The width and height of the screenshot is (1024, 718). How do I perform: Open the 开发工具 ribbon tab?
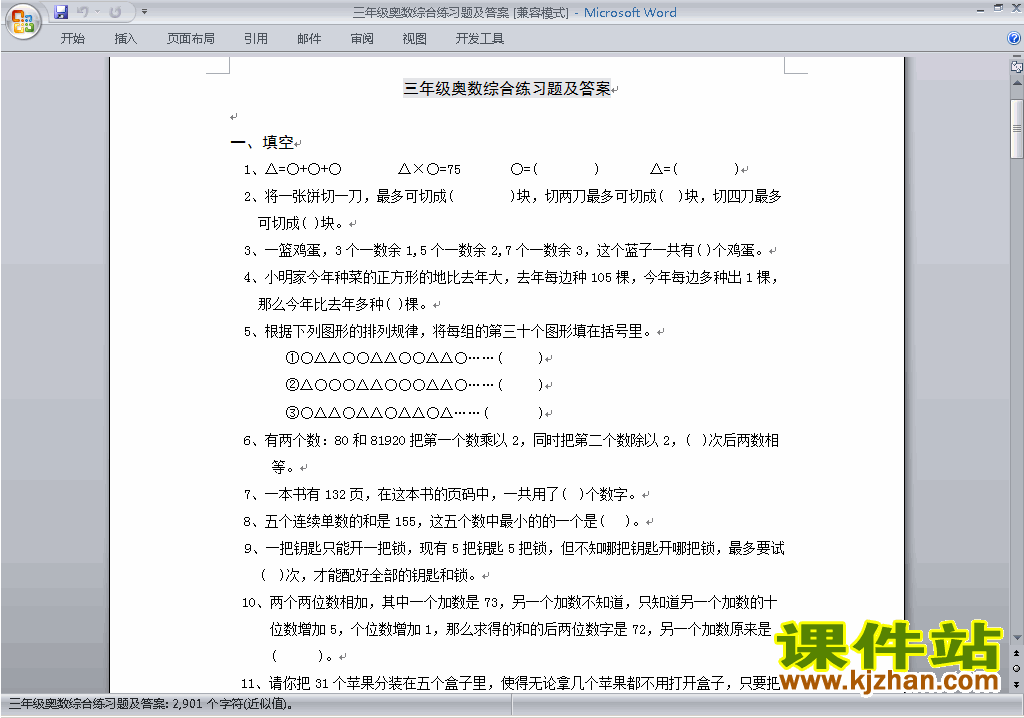pyautogui.click(x=479, y=39)
